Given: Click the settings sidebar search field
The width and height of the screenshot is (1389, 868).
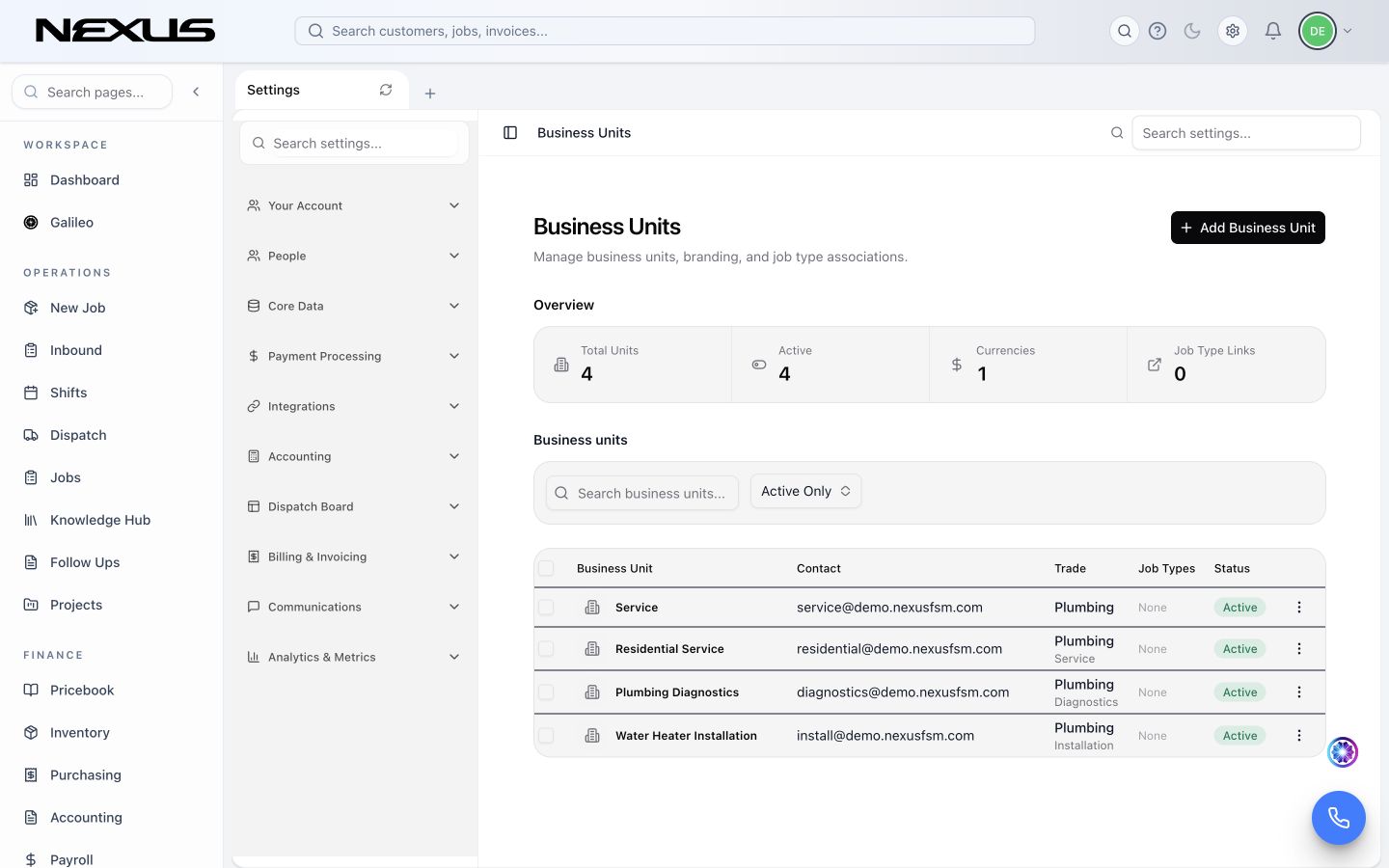Looking at the screenshot, I should tap(354, 143).
